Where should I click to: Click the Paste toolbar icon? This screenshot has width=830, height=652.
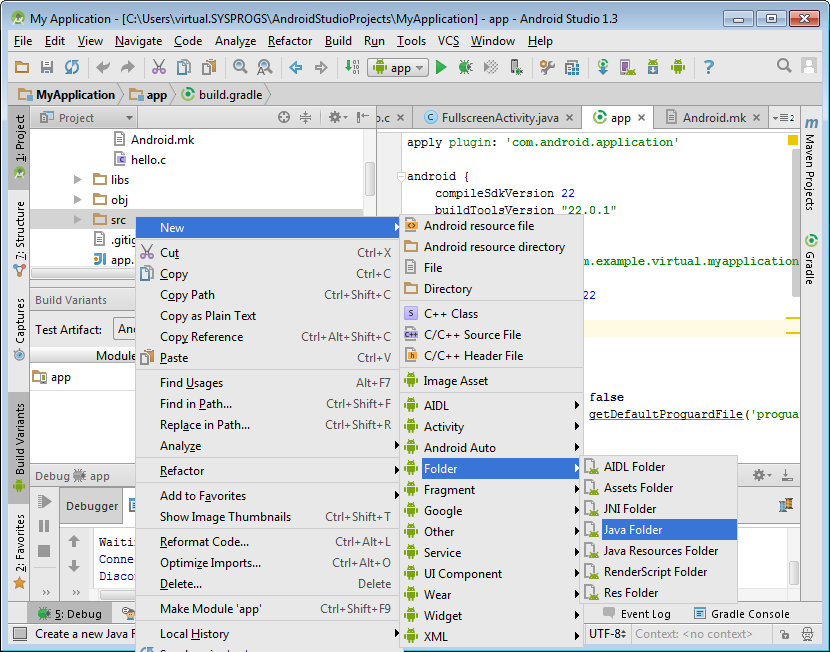coord(209,67)
